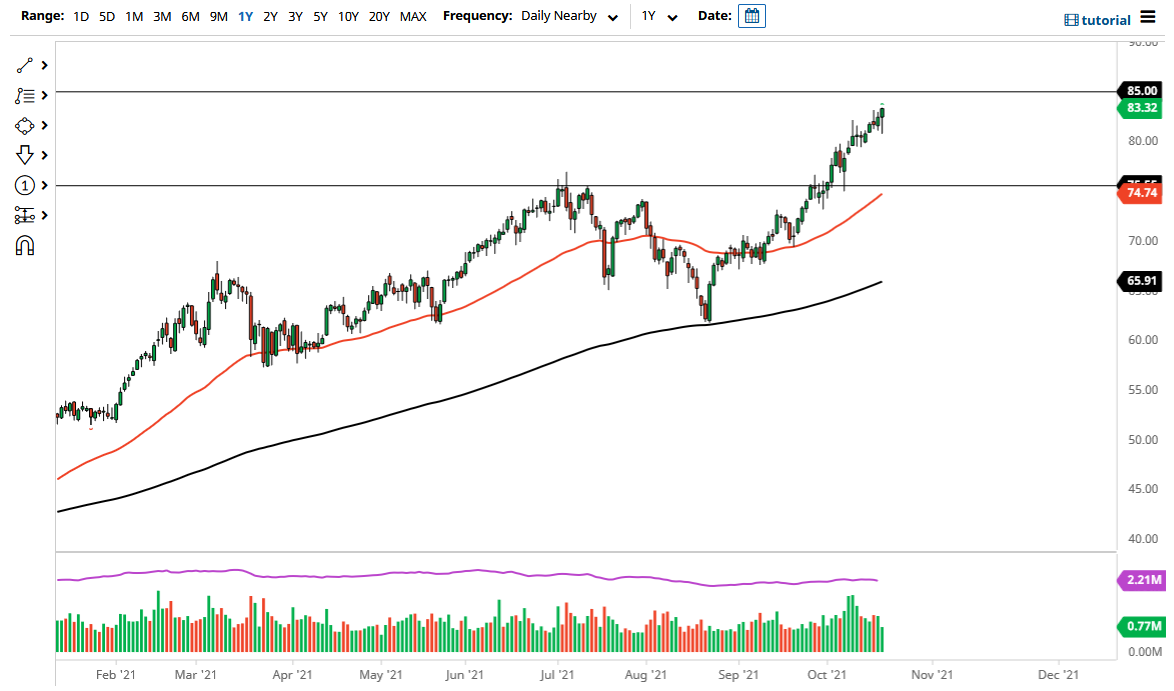Open the date picker calendar icon
1174x691 pixels.
pyautogui.click(x=751, y=16)
